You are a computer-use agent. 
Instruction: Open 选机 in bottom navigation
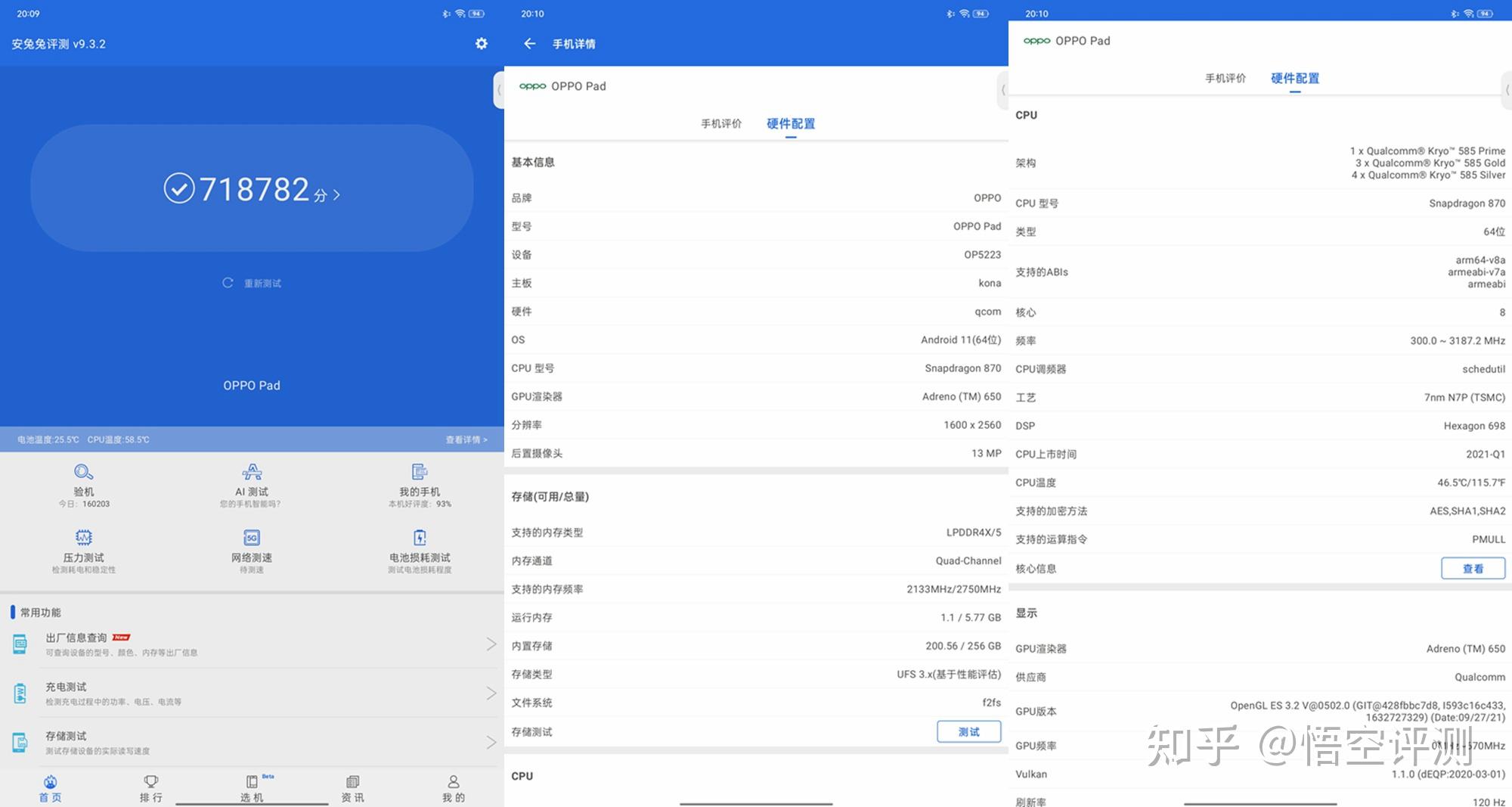[252, 788]
